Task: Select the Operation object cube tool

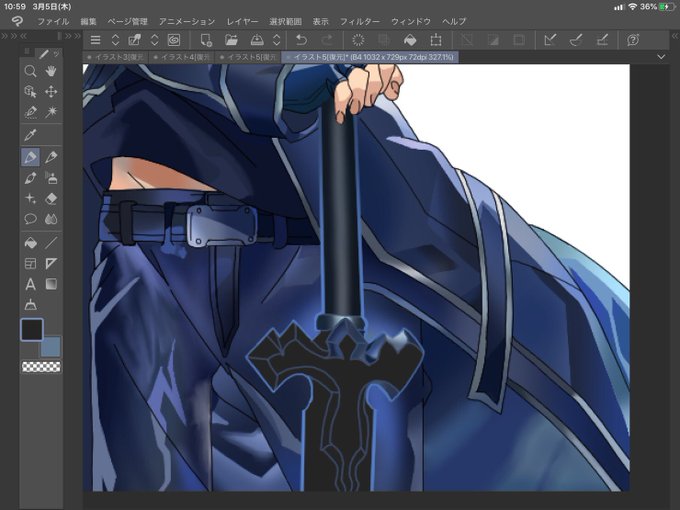Action: coord(30,92)
